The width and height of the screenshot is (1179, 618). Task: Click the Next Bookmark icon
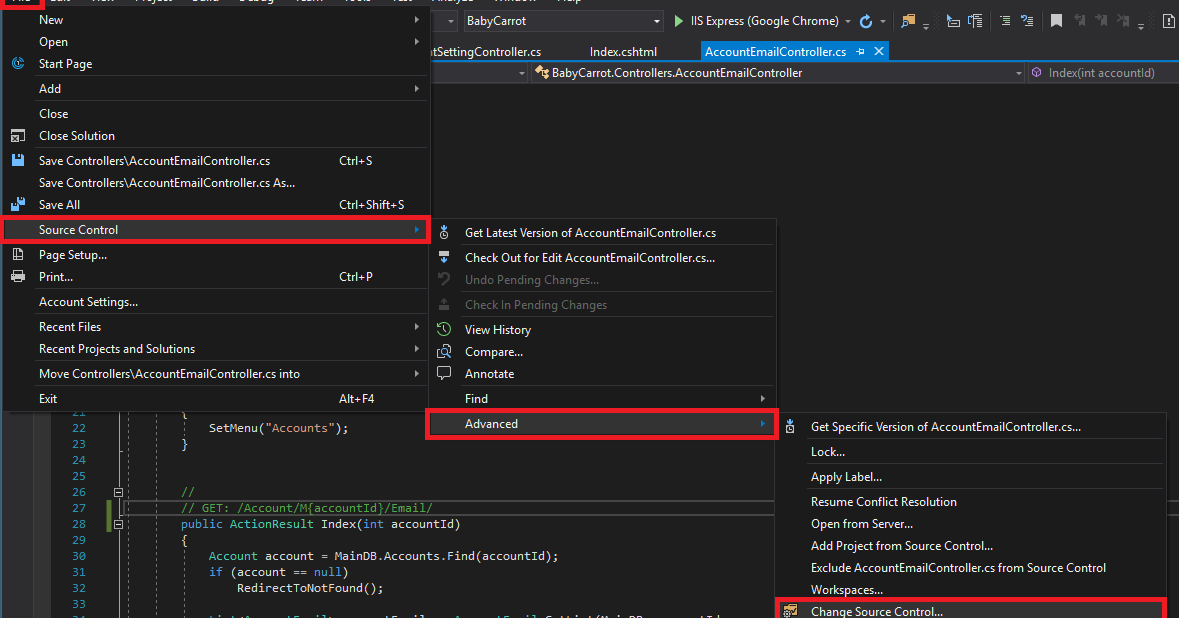click(x=1101, y=21)
